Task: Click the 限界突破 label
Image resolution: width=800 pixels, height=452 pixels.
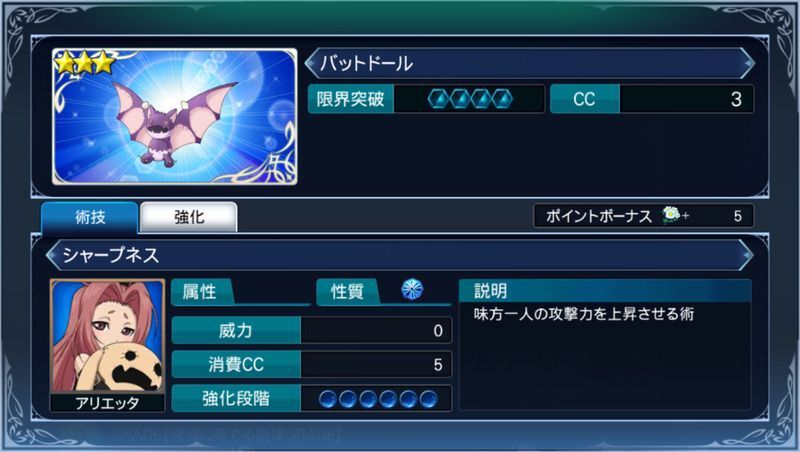Action: (x=351, y=99)
